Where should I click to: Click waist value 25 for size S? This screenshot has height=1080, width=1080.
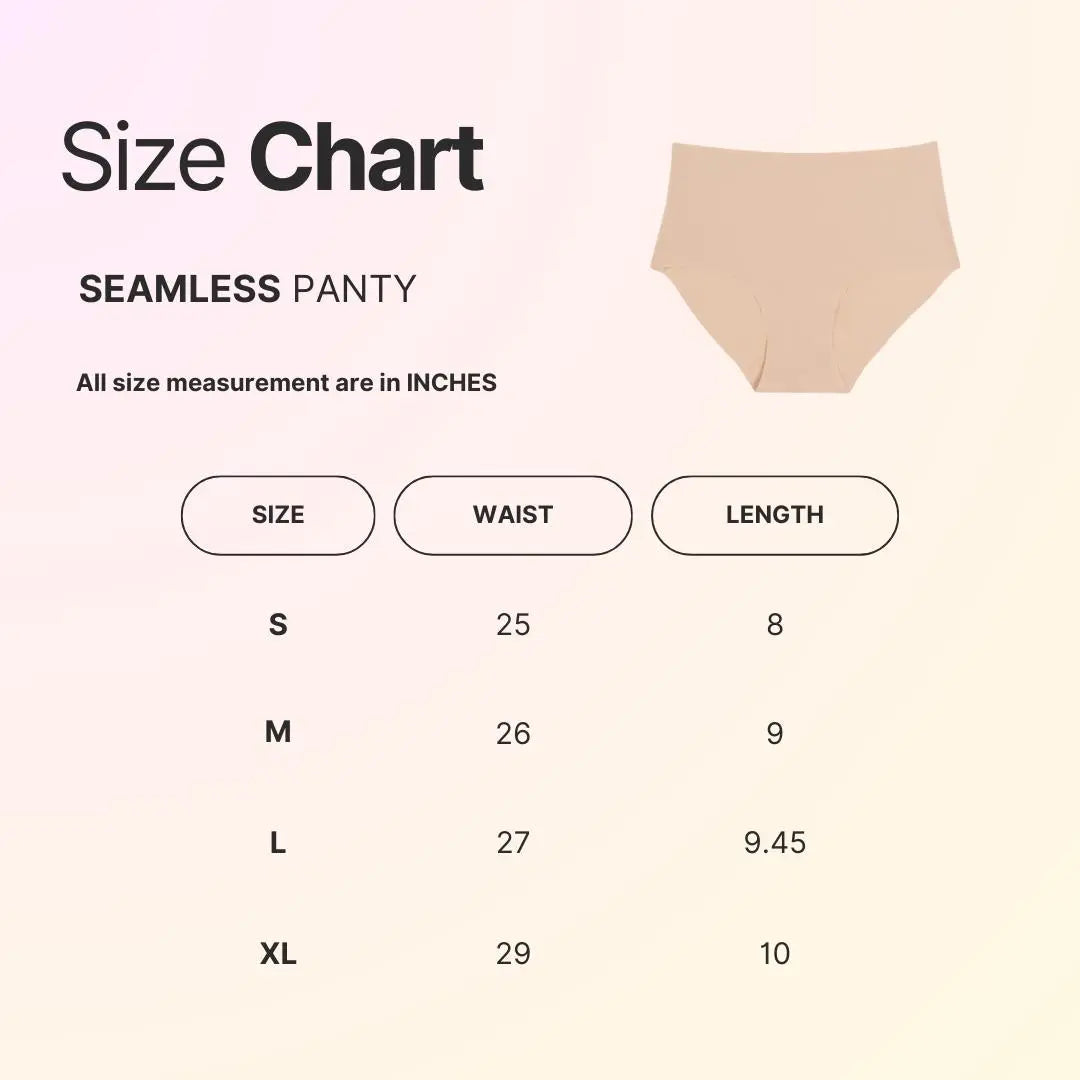pyautogui.click(x=513, y=625)
